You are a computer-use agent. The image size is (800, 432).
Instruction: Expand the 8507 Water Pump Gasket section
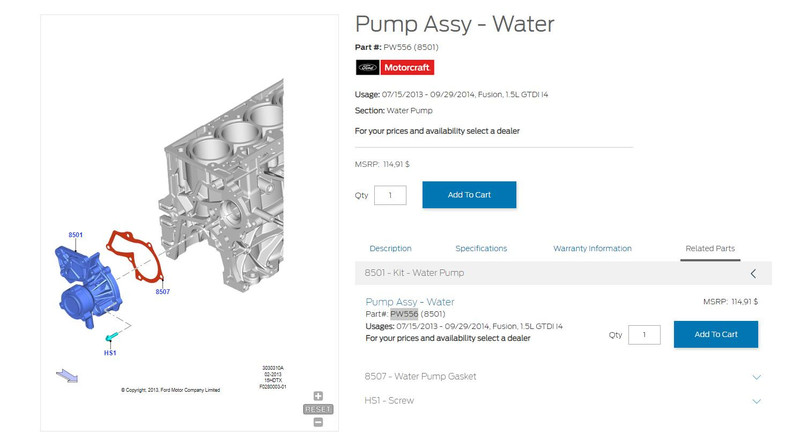[x=756, y=377]
